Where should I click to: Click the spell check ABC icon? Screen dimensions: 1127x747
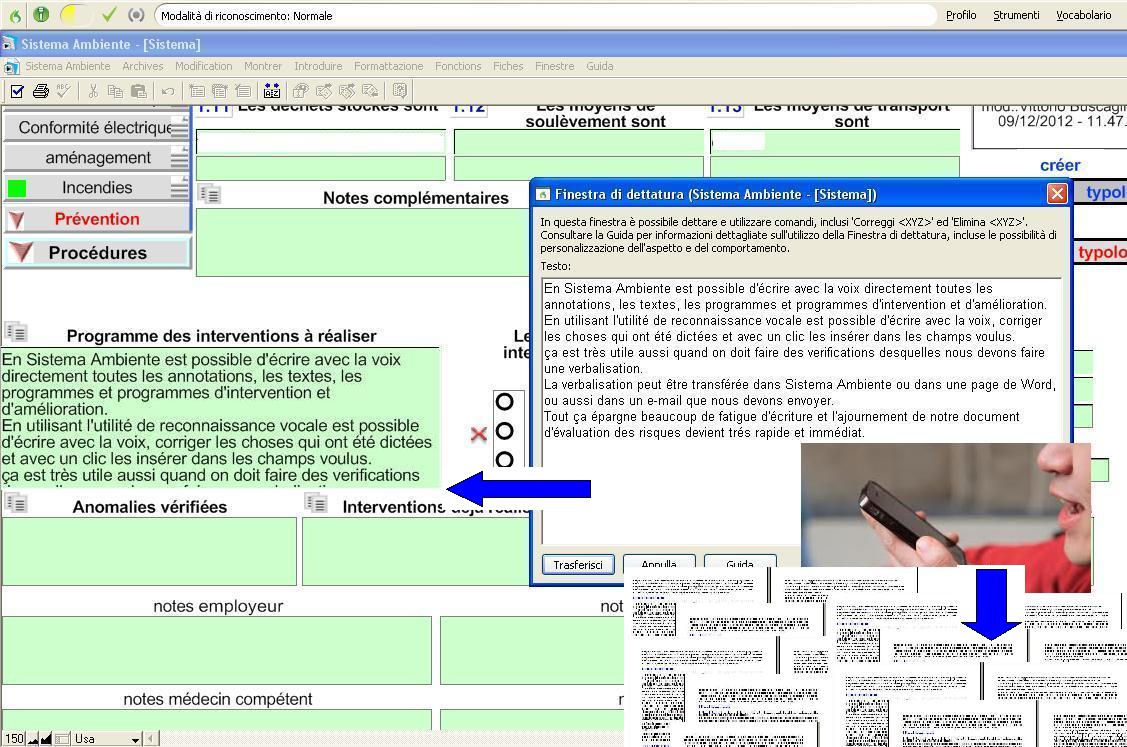63,91
